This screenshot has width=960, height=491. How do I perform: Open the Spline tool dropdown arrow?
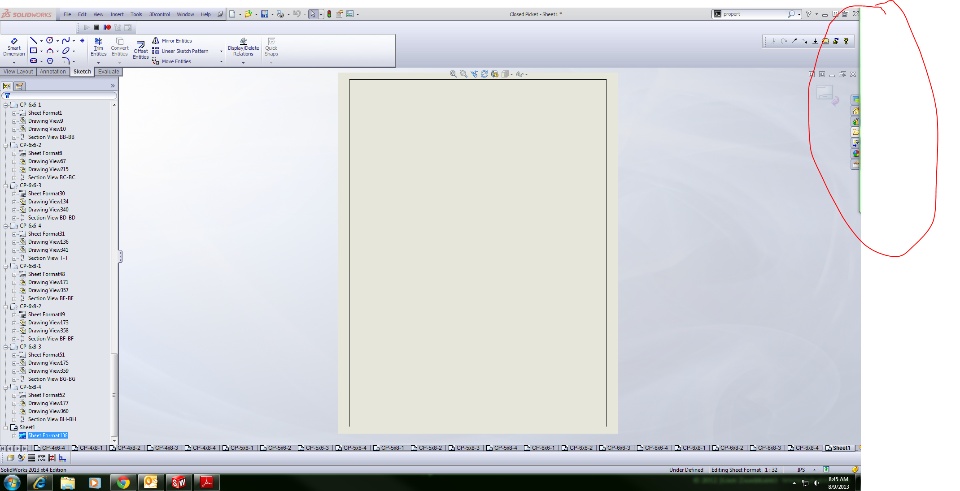(73, 41)
